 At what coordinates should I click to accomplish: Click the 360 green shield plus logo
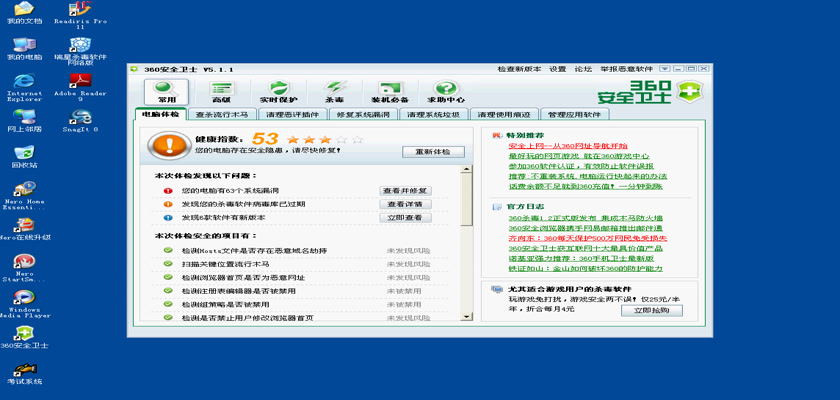click(x=689, y=92)
